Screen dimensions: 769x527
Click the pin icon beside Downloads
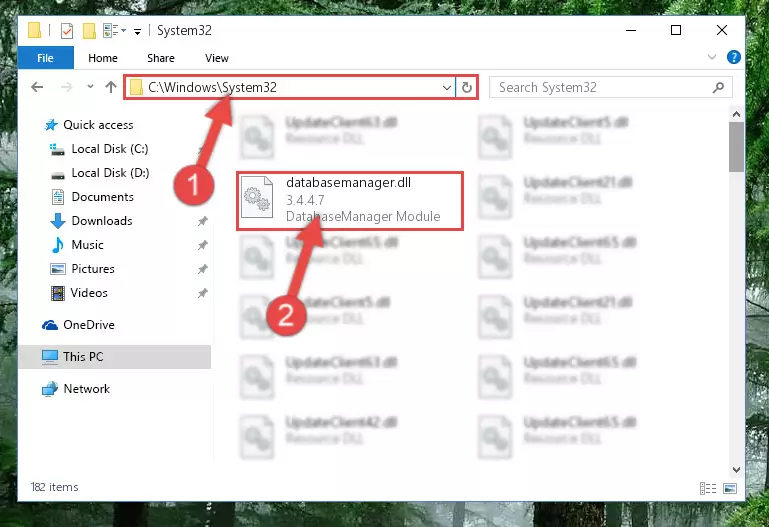(203, 221)
